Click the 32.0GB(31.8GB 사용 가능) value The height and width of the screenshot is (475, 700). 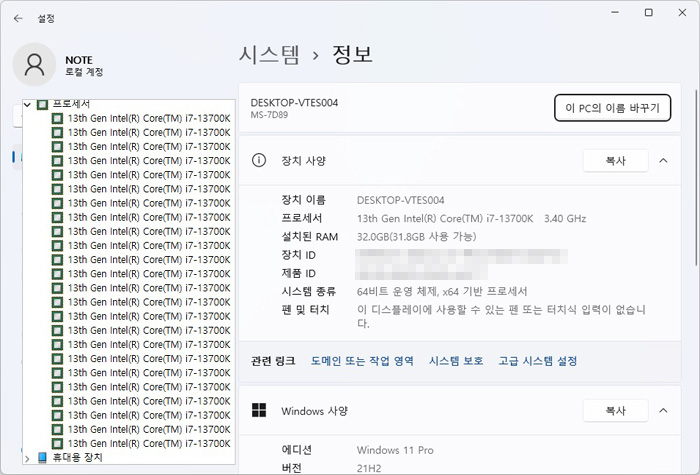tap(417, 237)
